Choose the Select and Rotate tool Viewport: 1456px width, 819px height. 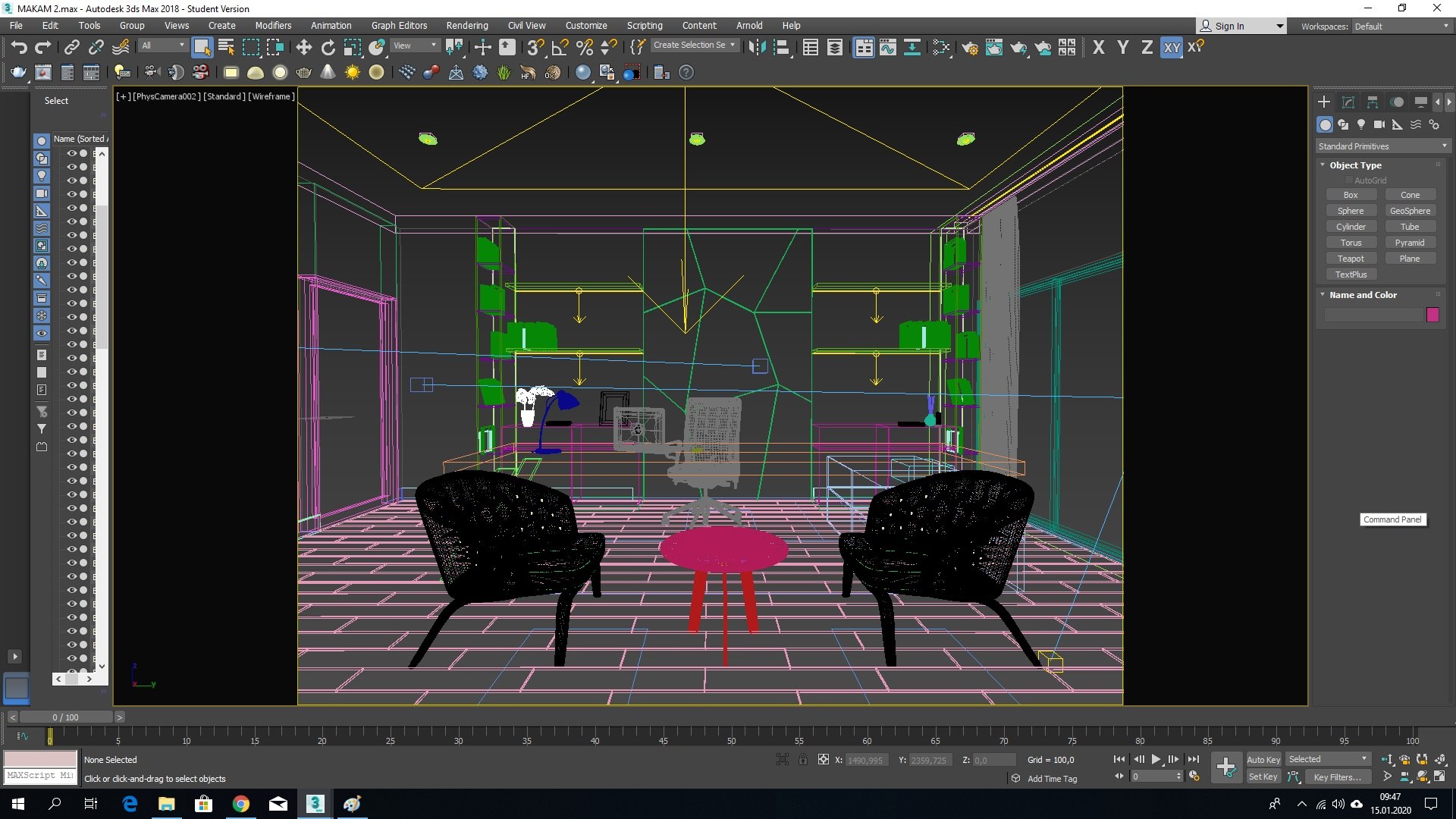pyautogui.click(x=328, y=48)
